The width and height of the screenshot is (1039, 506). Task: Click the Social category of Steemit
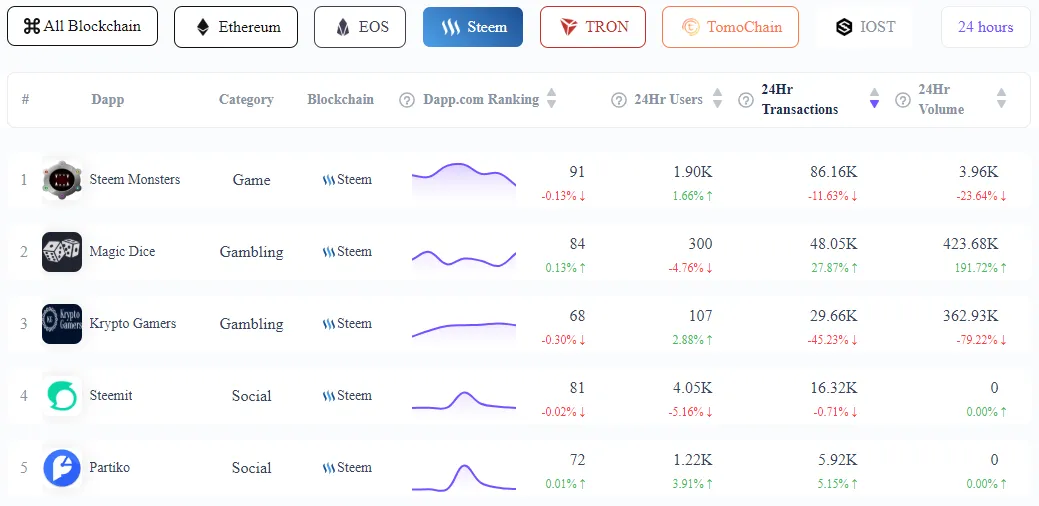[252, 396]
